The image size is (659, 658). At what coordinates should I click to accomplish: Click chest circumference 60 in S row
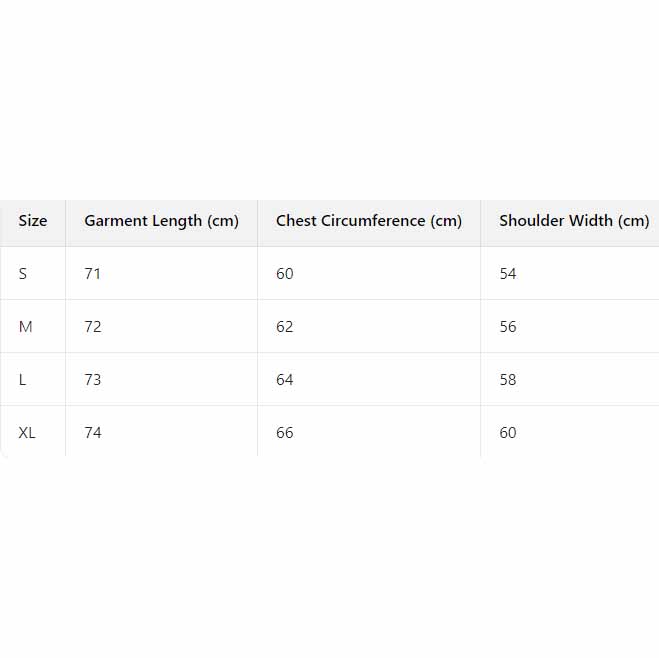pyautogui.click(x=285, y=274)
